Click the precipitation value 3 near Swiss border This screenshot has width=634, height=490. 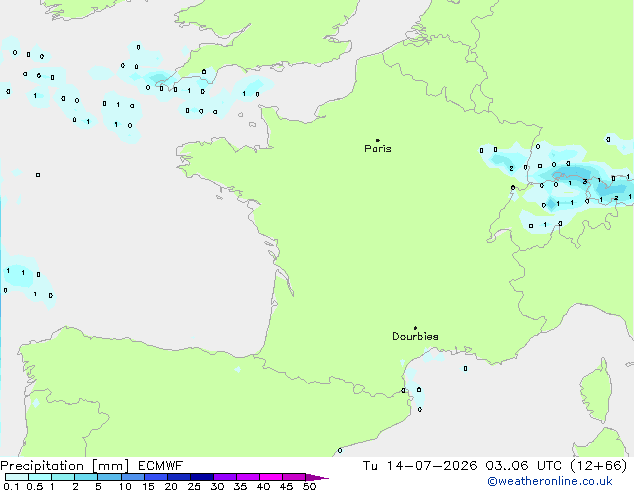(x=585, y=182)
